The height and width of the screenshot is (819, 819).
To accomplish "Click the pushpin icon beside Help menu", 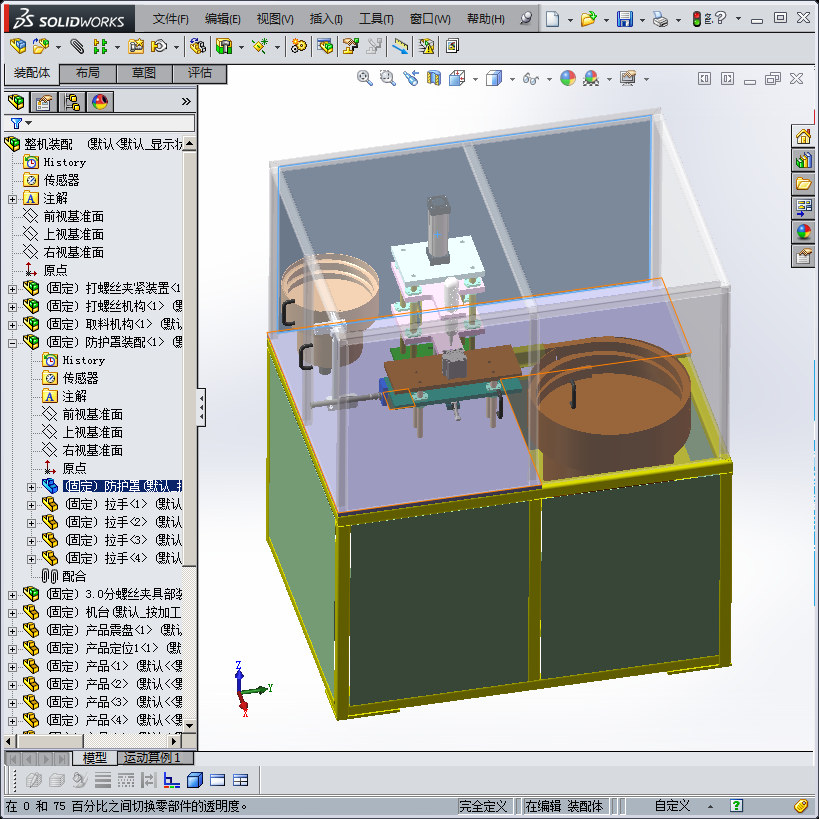I will (526, 19).
